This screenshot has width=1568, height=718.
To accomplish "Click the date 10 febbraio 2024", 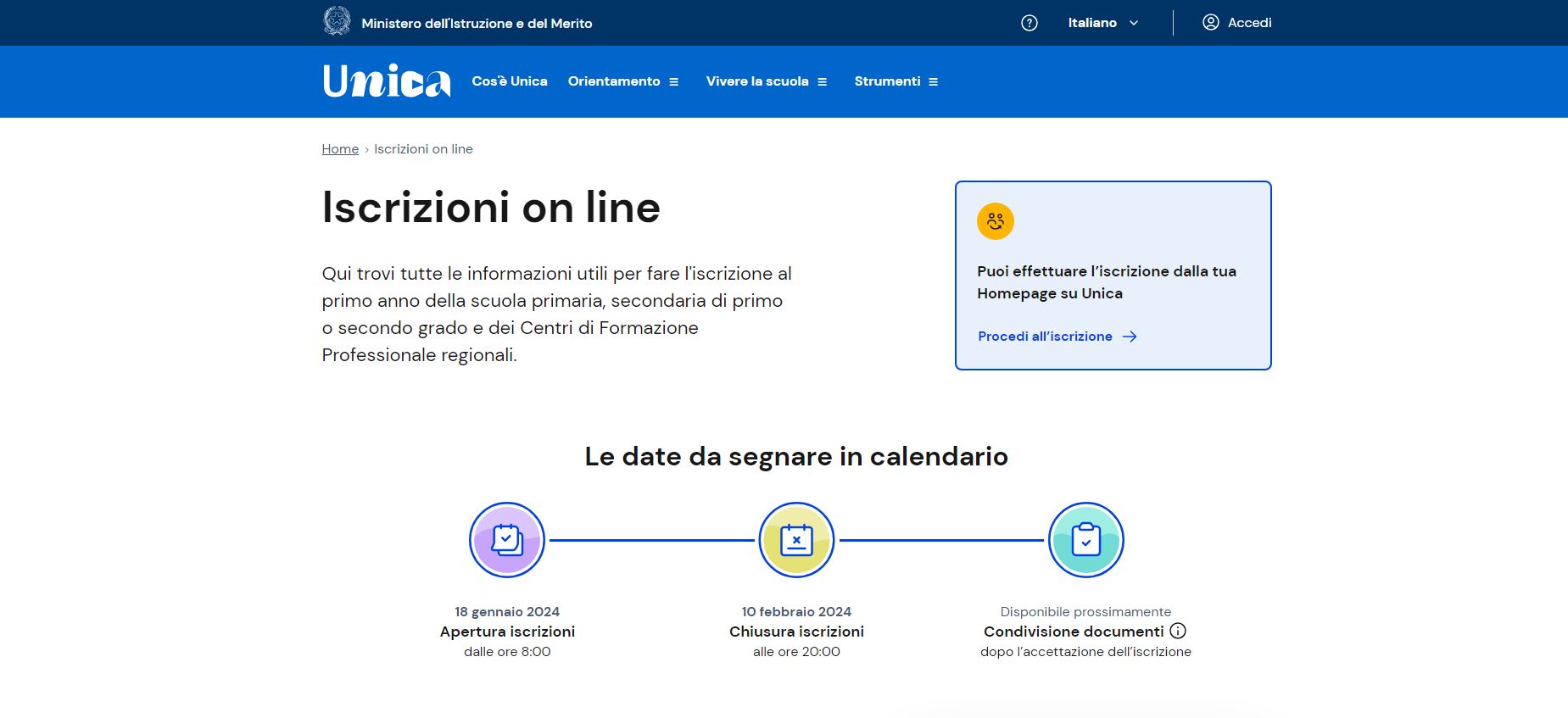I will [x=796, y=611].
